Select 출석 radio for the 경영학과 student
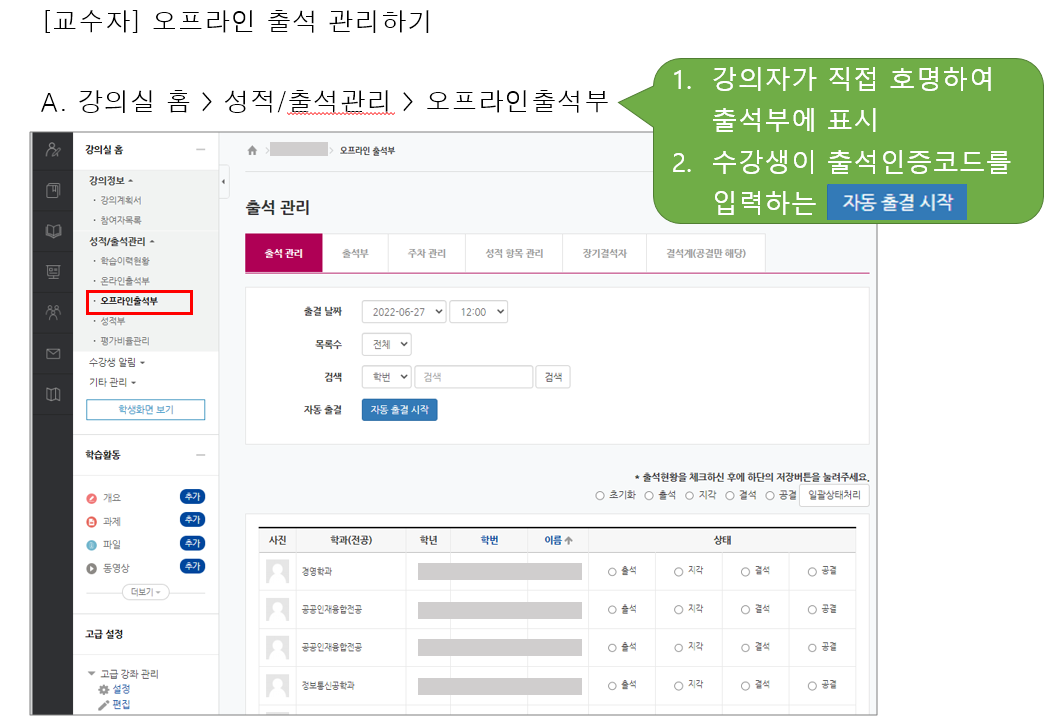This screenshot has height=724, width=1054. tap(612, 571)
